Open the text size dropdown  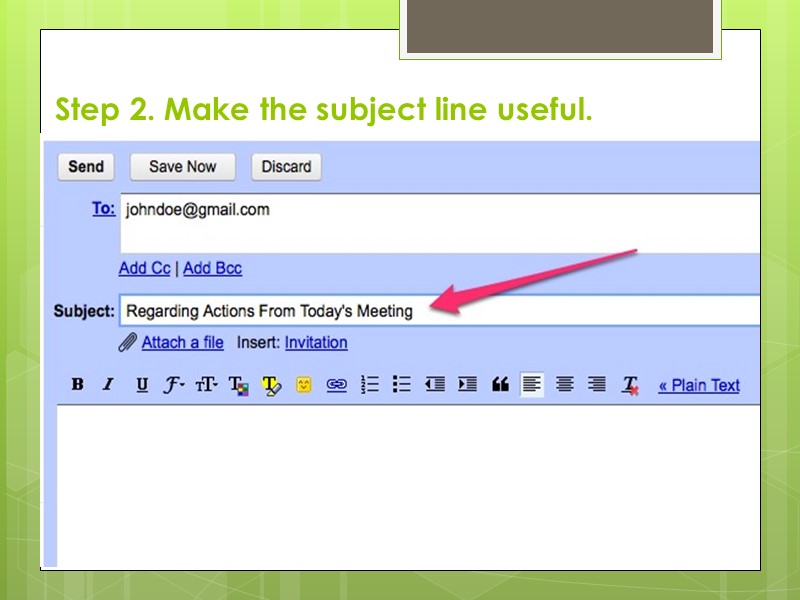tap(204, 384)
